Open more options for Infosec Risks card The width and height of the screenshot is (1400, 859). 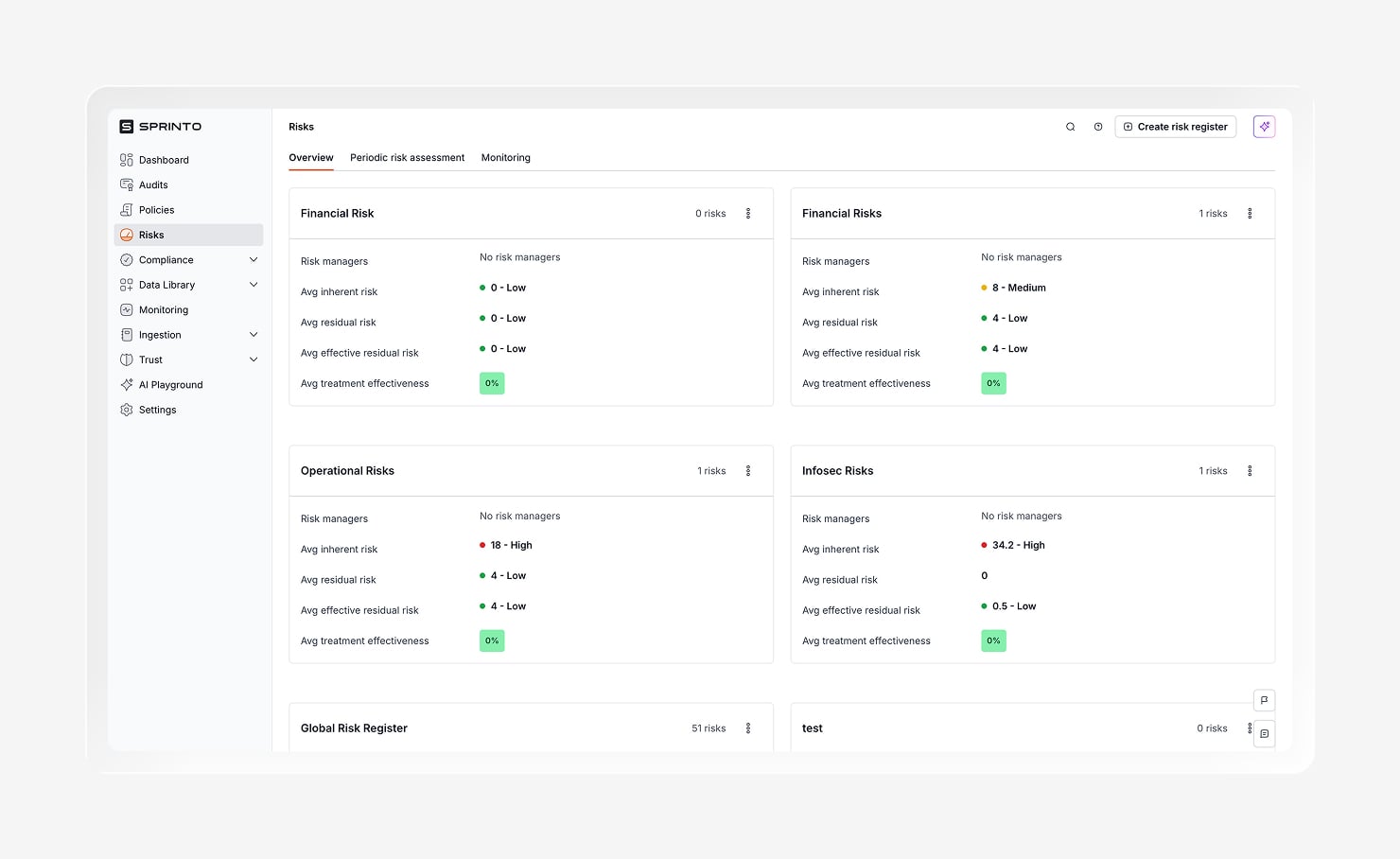(1250, 471)
